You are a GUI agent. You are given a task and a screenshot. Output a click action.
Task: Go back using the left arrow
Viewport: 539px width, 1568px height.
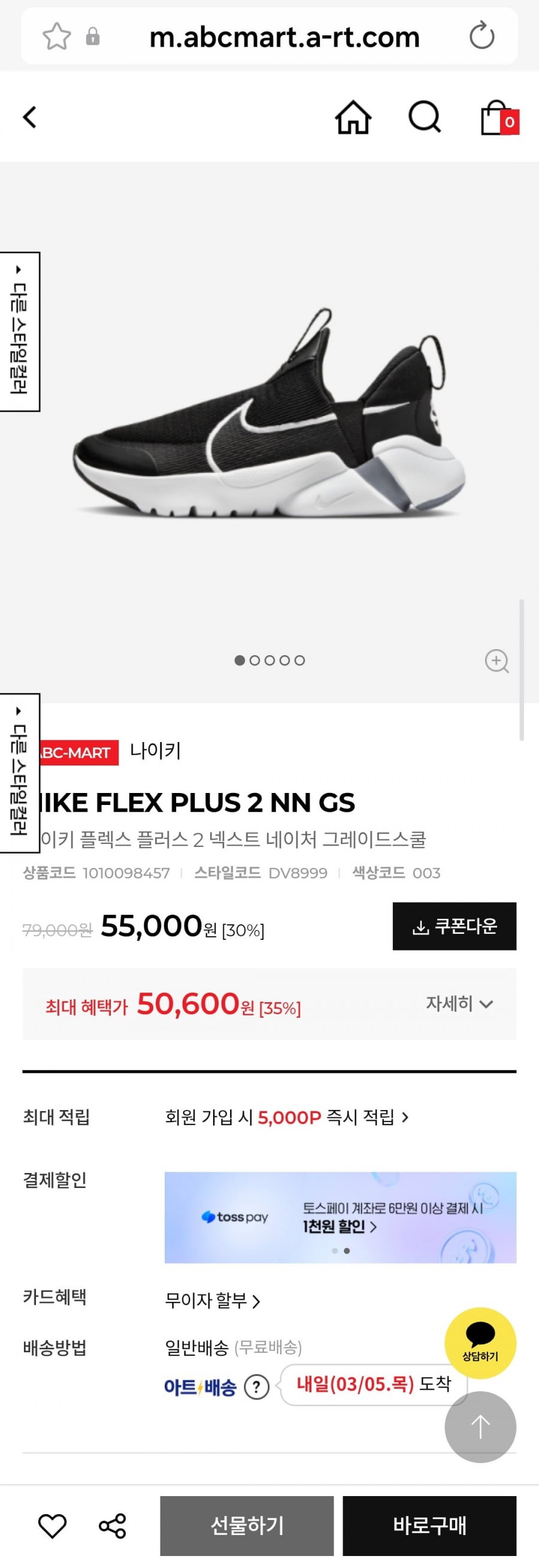point(30,117)
